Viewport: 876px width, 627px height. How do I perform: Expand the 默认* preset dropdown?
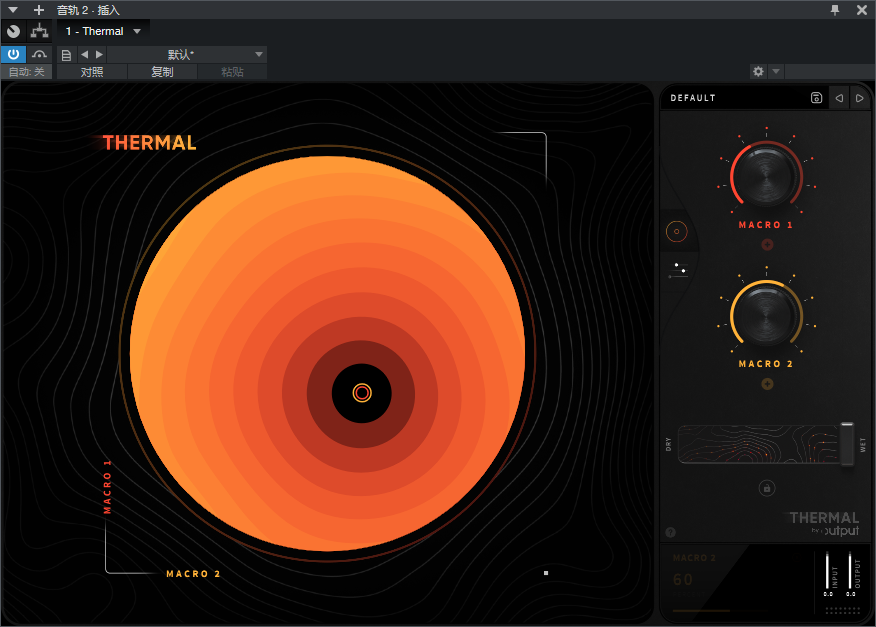tap(187, 54)
